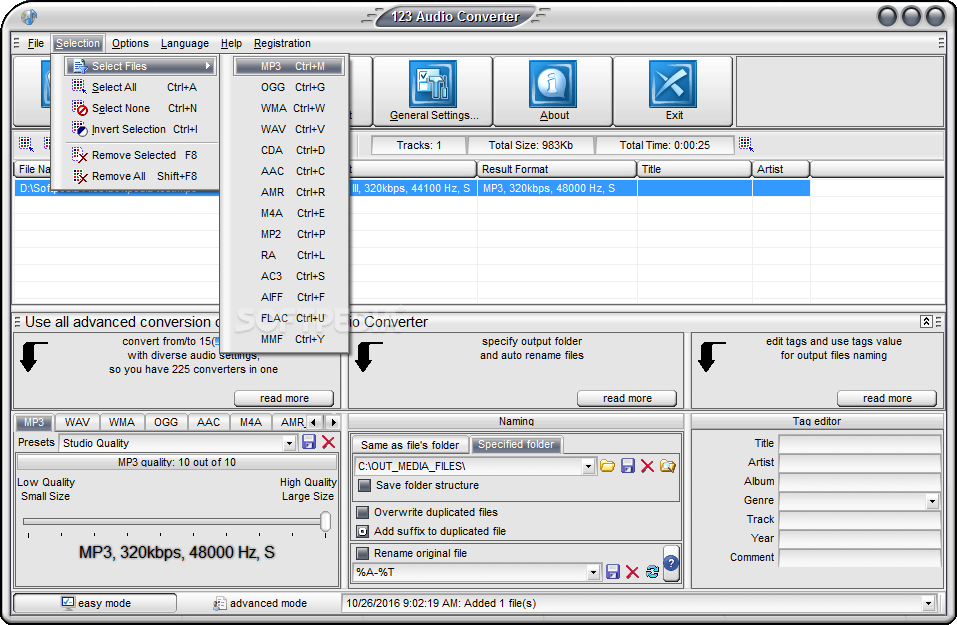Open the output folder in explorer icon
Screen dimensions: 957x625
pos(668,466)
